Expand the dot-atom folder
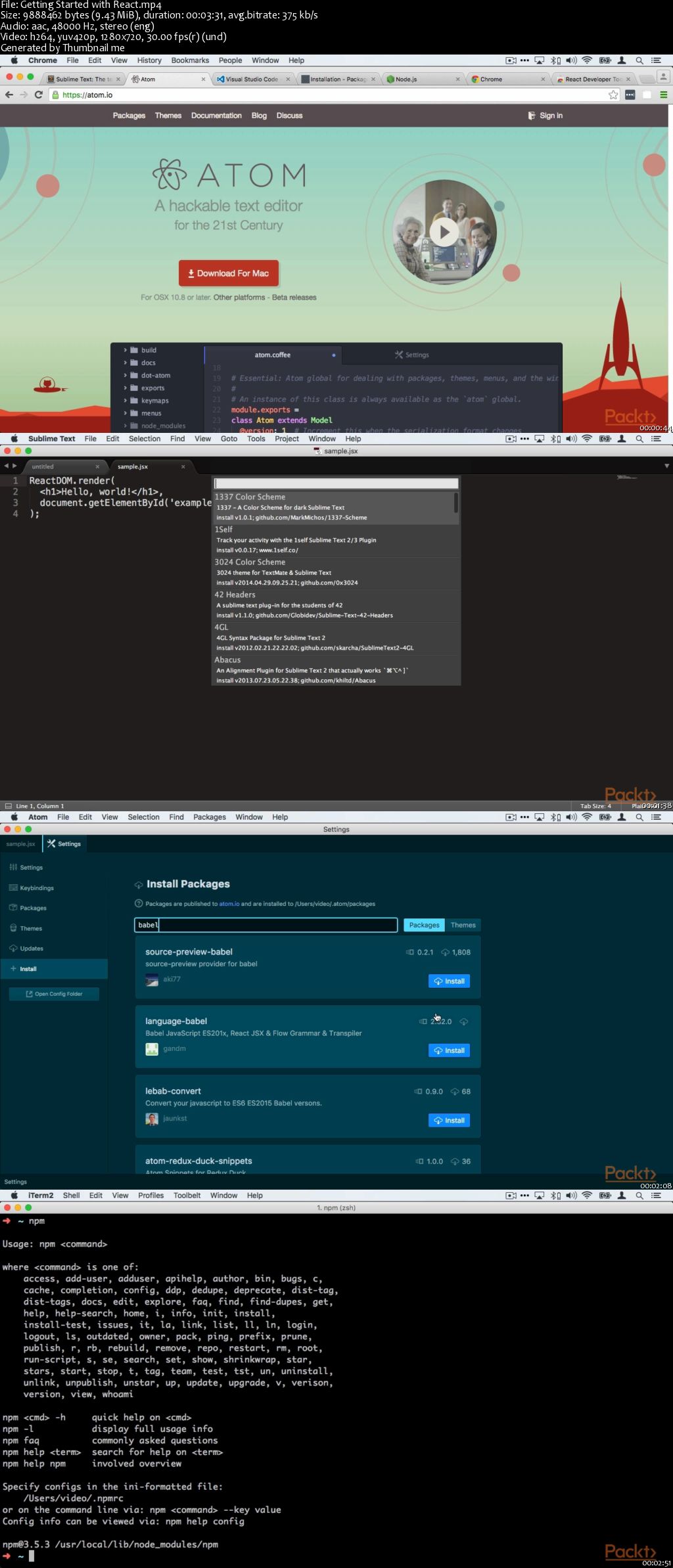The height and width of the screenshot is (1568, 673). point(155,375)
